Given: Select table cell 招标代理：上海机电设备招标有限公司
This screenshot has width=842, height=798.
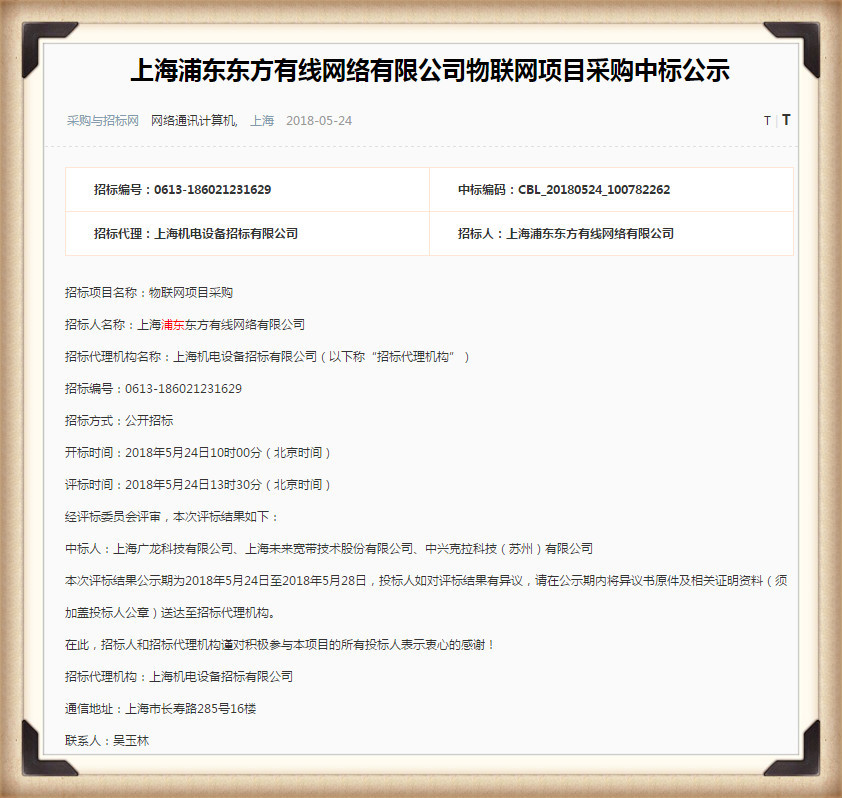Looking at the screenshot, I should click(x=248, y=234).
